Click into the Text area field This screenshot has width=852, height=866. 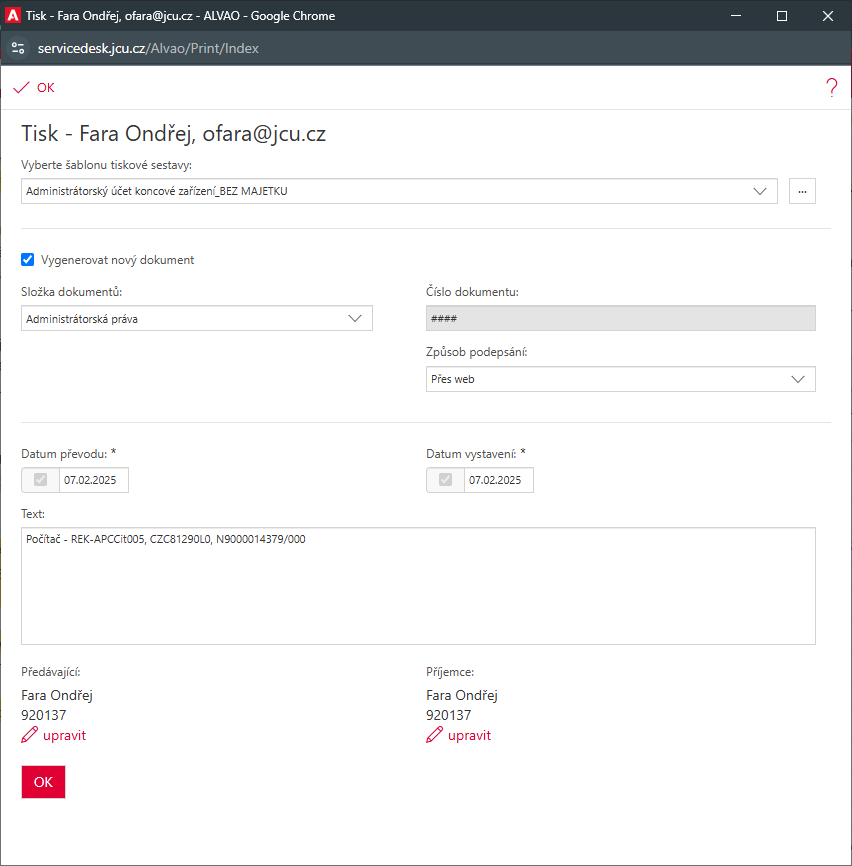pos(418,590)
